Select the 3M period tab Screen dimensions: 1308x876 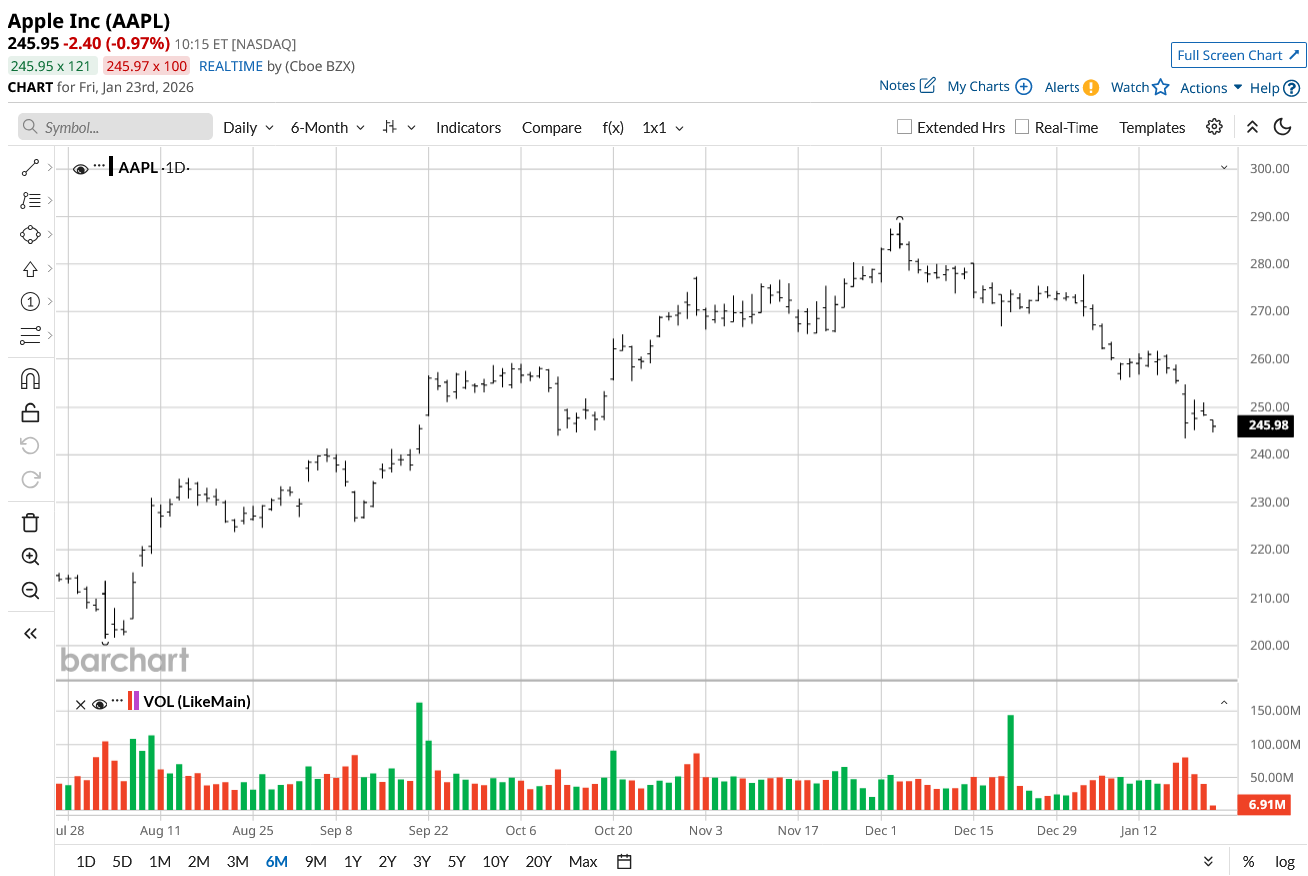pyautogui.click(x=237, y=862)
